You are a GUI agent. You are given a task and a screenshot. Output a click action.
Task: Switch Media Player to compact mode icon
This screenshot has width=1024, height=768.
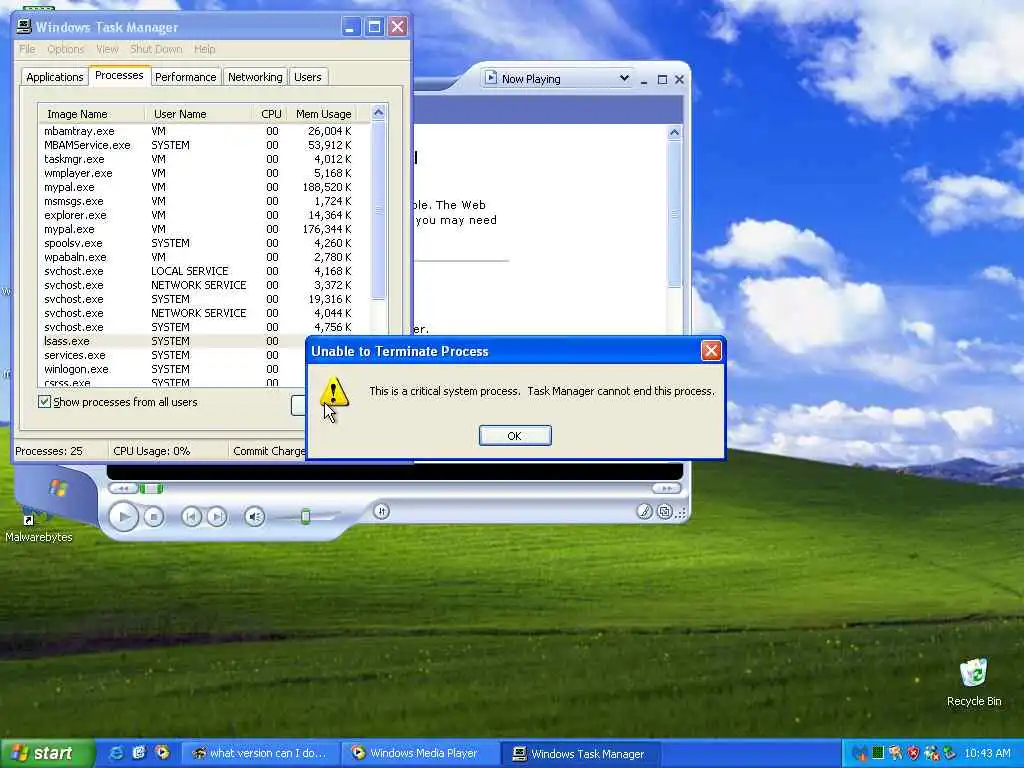664,511
